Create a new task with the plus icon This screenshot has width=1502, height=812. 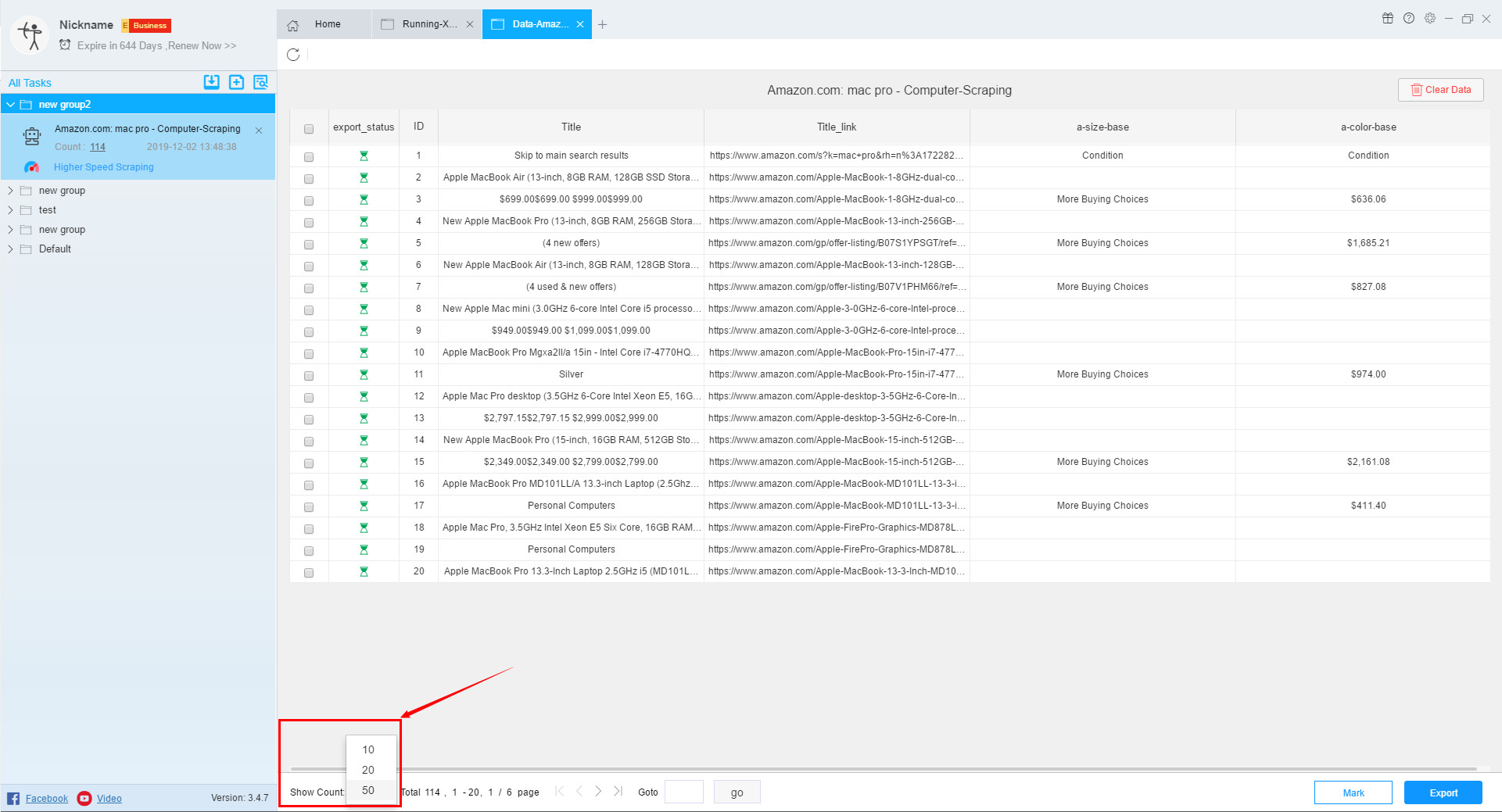tap(236, 82)
